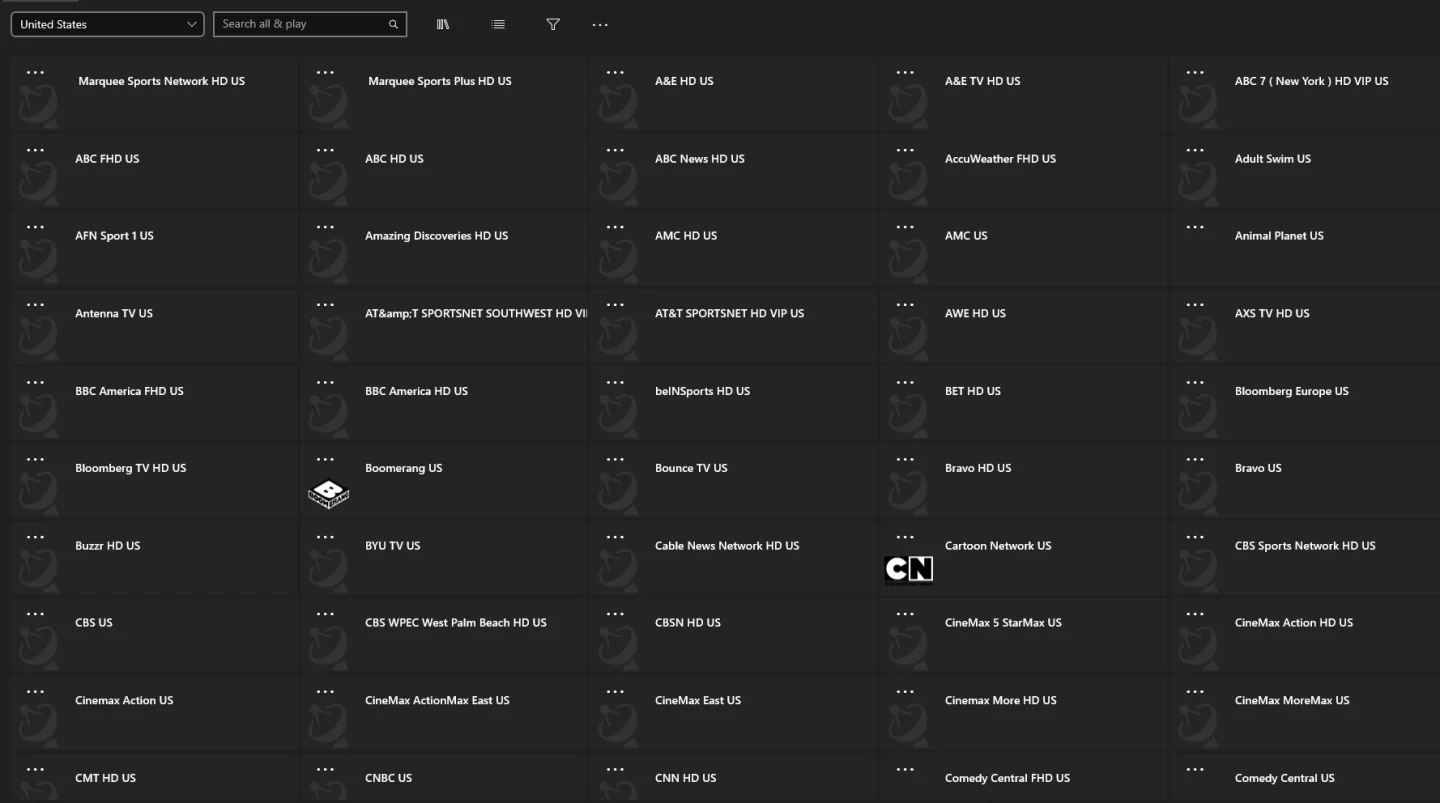
Task: Play the BBC America HD US channel
Action: click(416, 391)
